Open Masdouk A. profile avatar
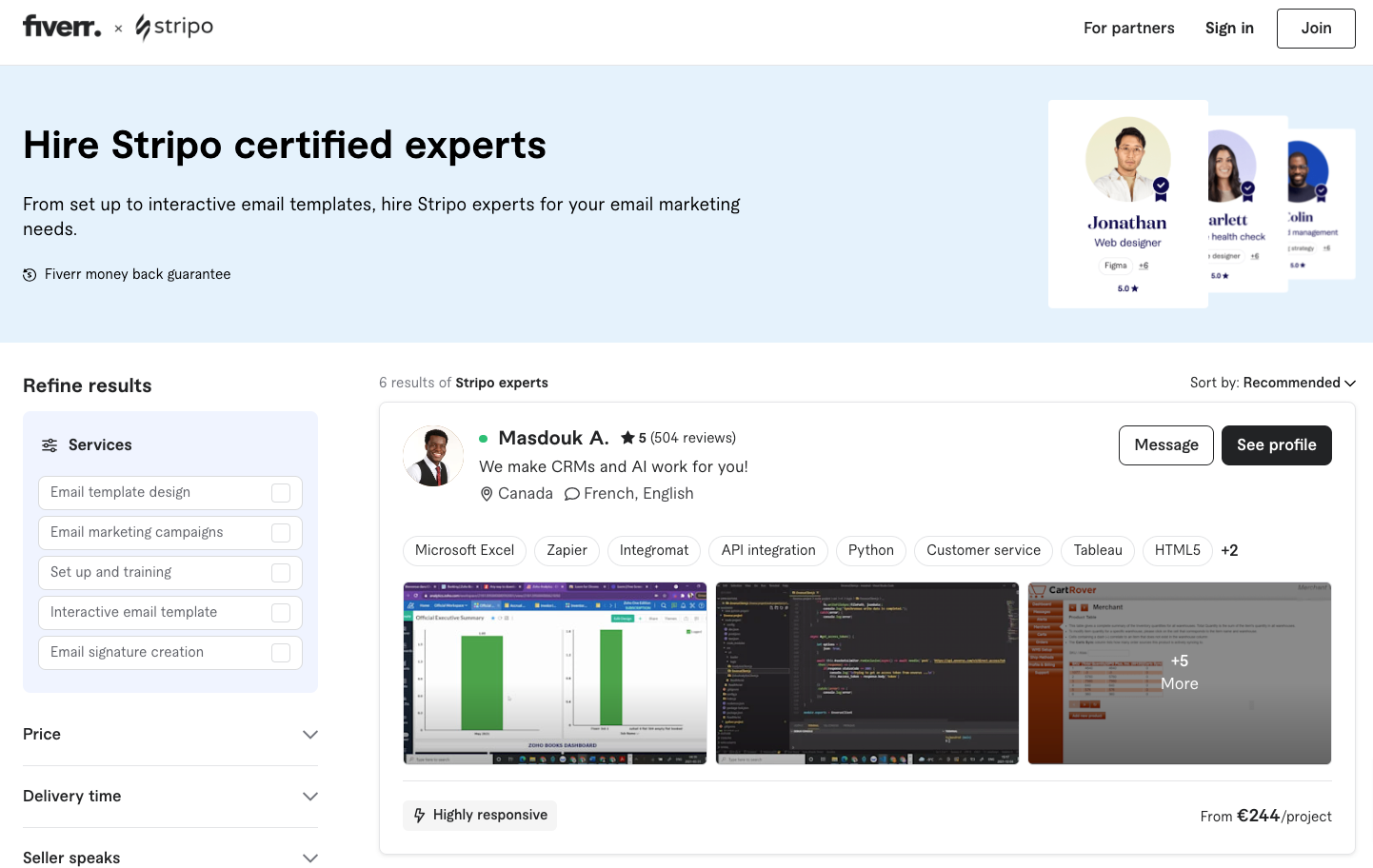Viewport: 1373px width, 868px height. point(433,456)
